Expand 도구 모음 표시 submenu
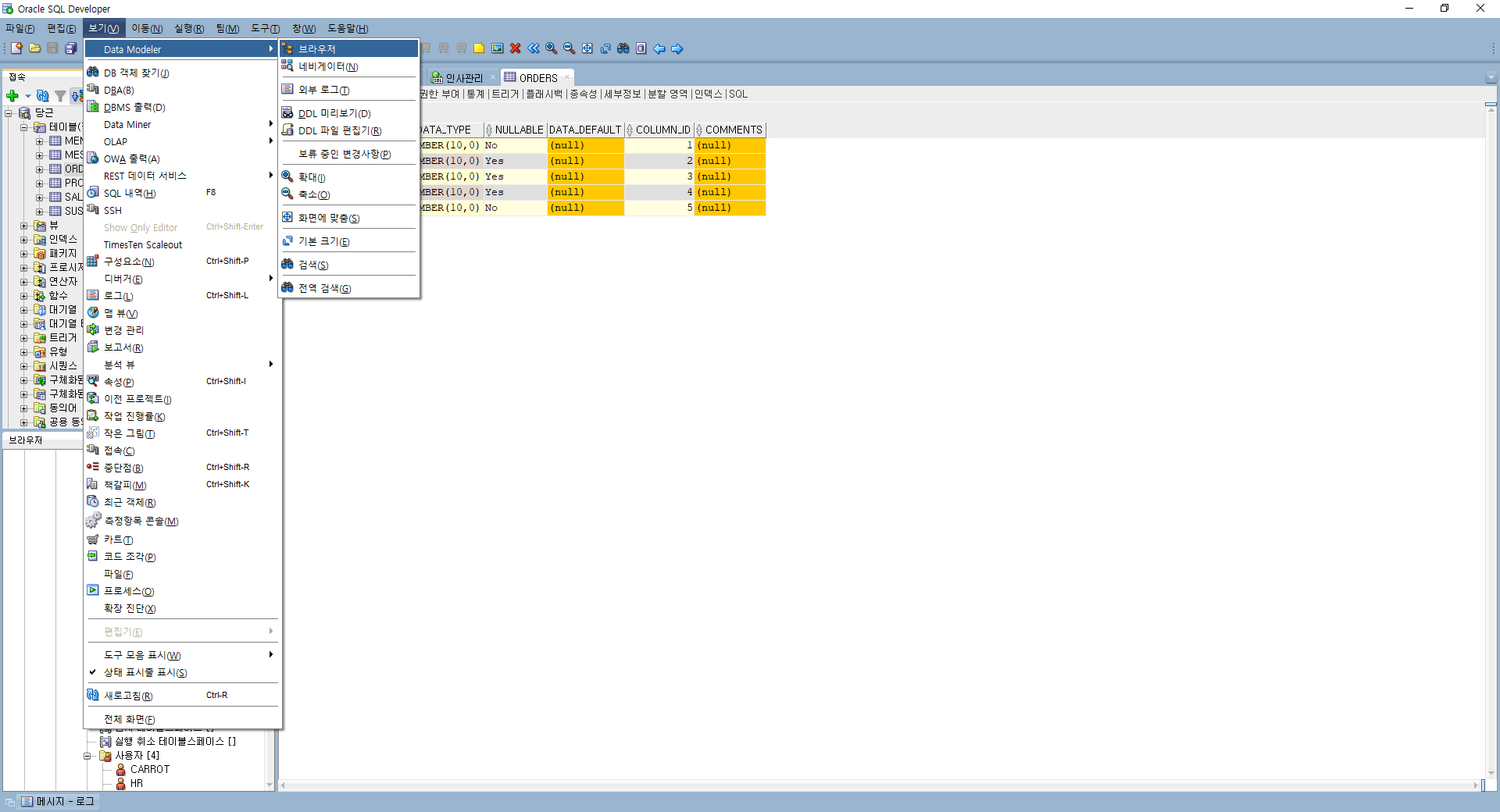Viewport: 1500px width, 812px height. (x=181, y=655)
